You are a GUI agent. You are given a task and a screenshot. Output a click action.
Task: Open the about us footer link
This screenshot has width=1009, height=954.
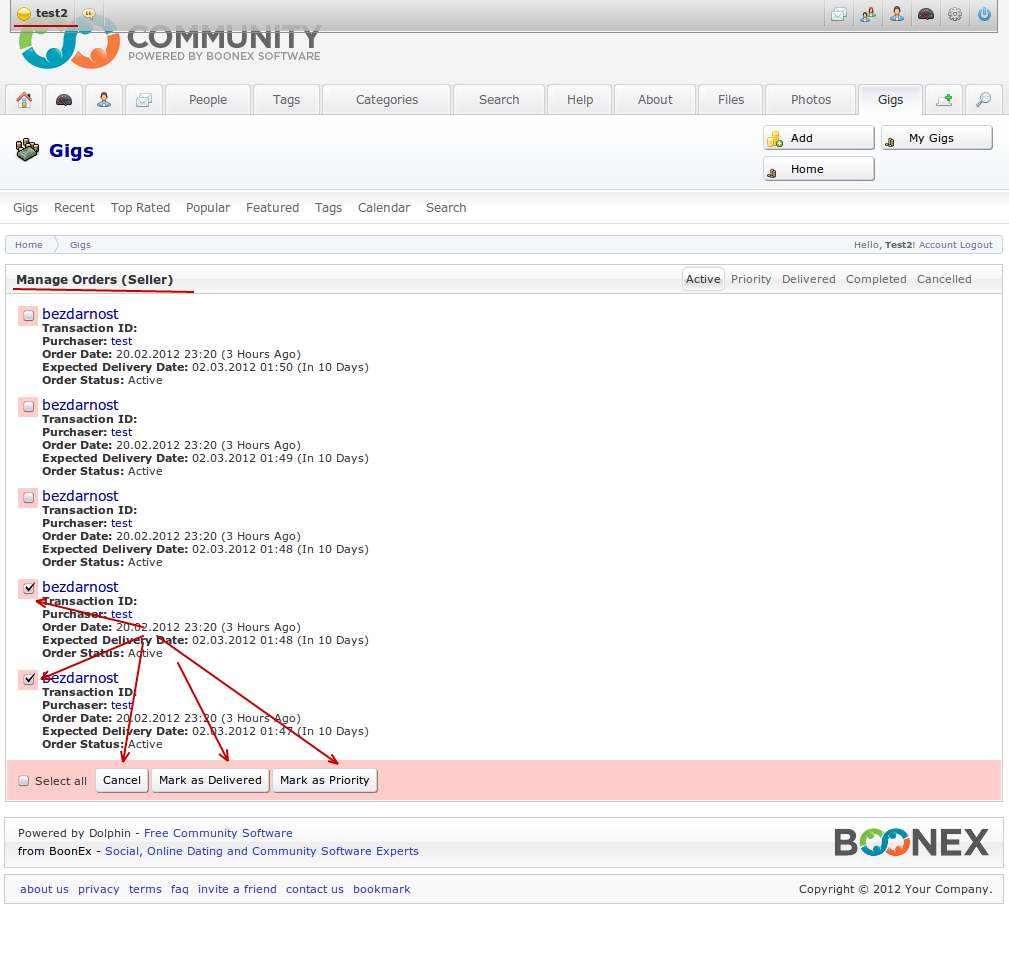click(44, 889)
